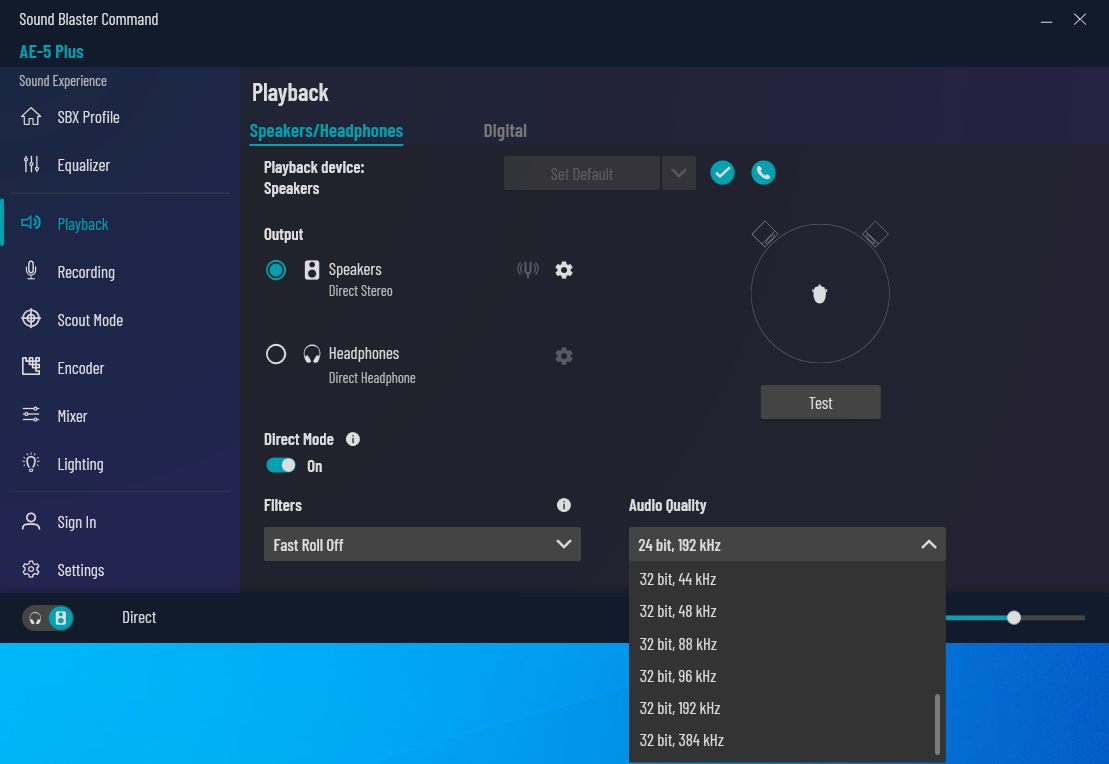This screenshot has height=764, width=1109.
Task: Click the speaker box icon next to Speakers
Action: point(312,270)
